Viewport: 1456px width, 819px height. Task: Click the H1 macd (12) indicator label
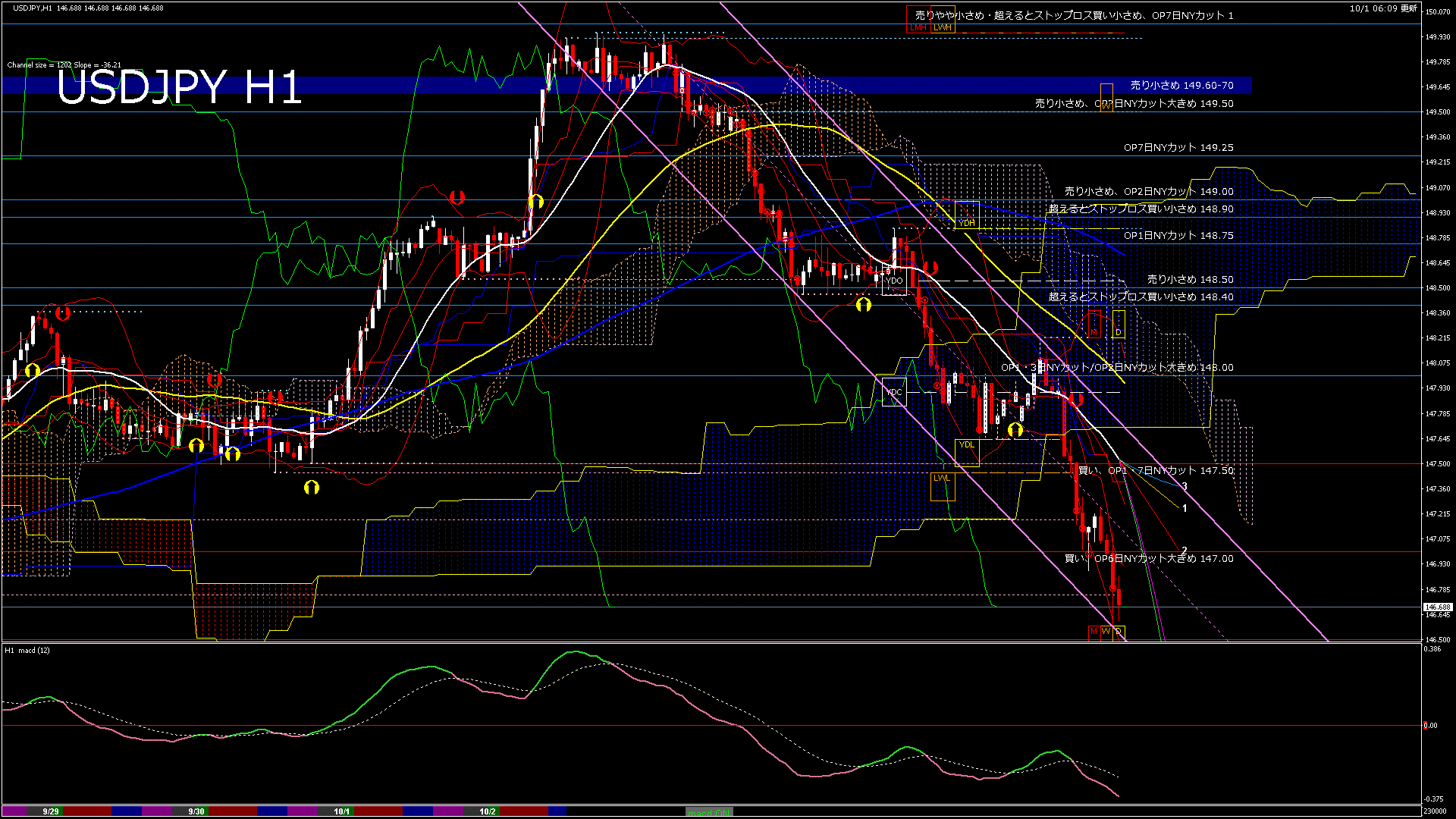(x=28, y=651)
